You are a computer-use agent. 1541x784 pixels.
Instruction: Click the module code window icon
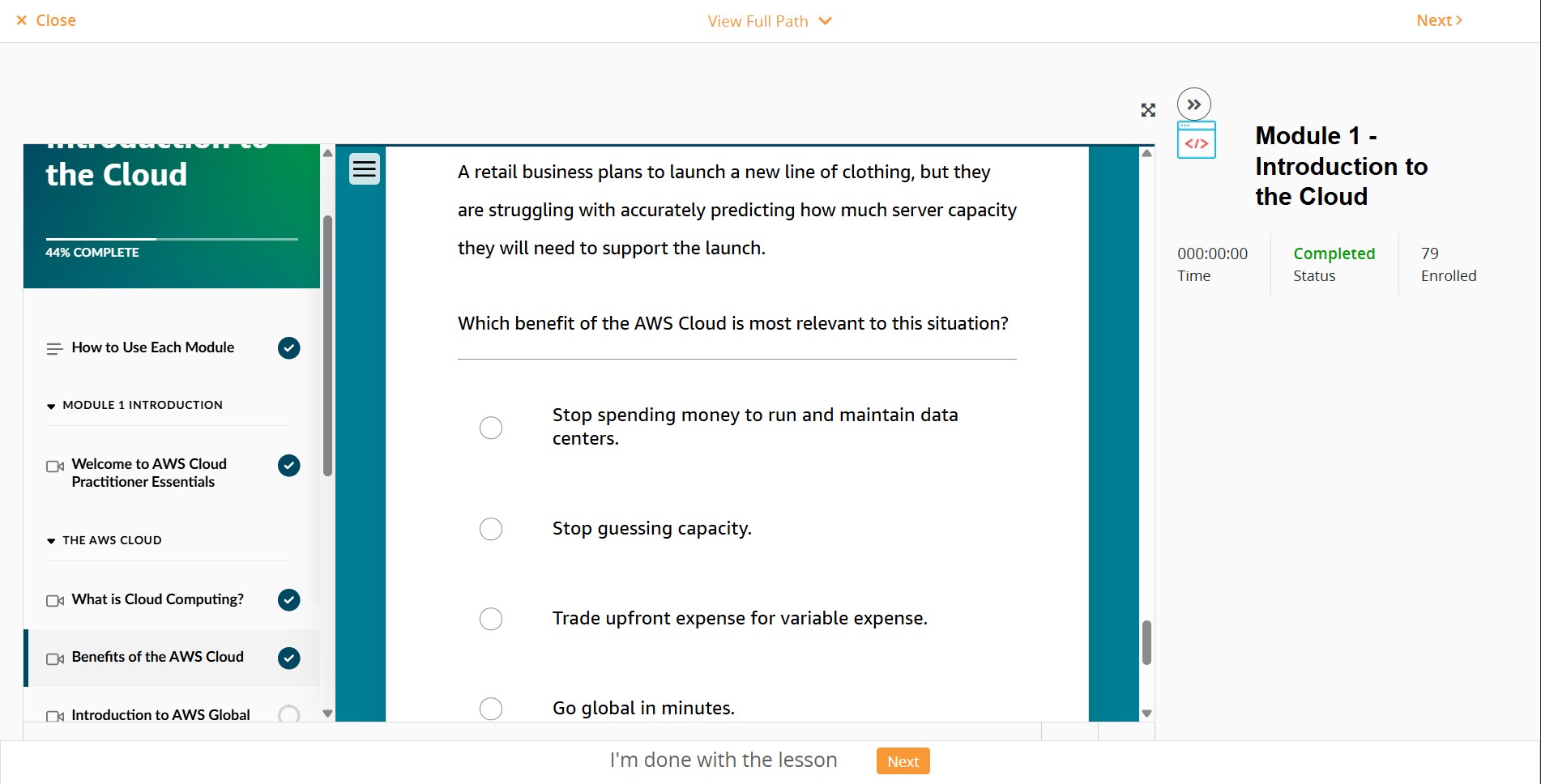(x=1197, y=140)
